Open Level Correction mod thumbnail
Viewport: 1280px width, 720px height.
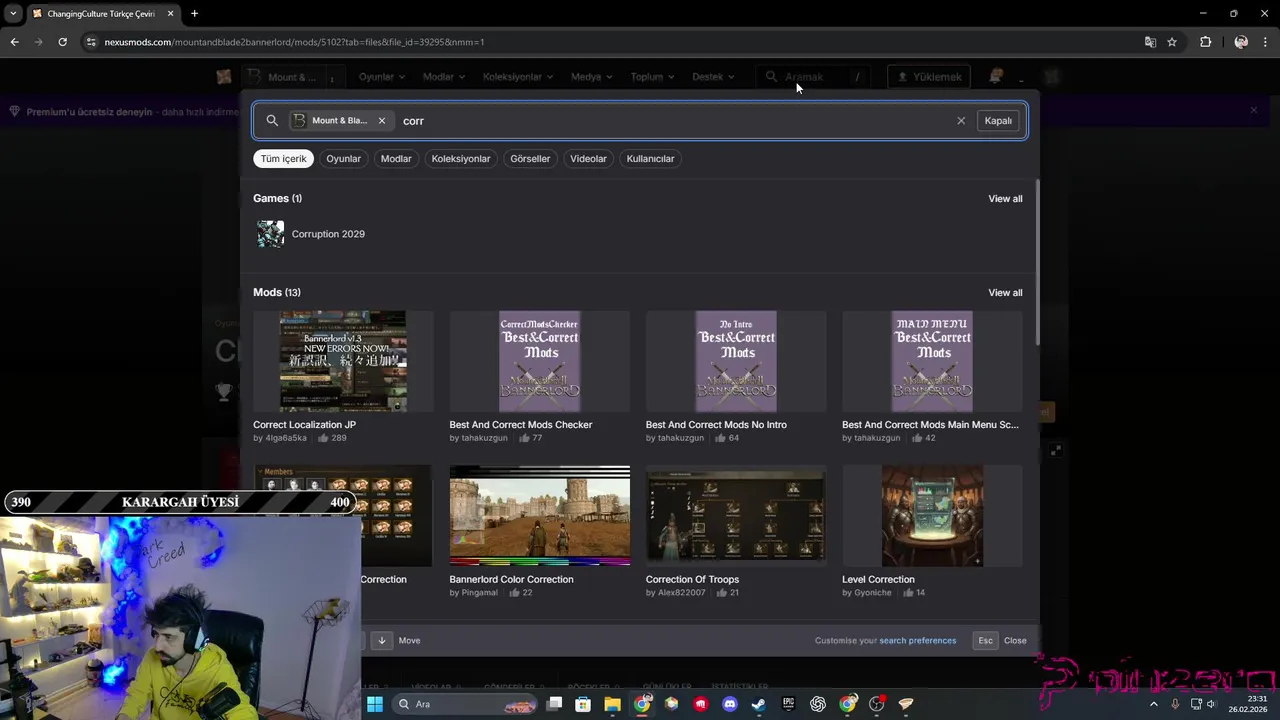[x=932, y=516]
